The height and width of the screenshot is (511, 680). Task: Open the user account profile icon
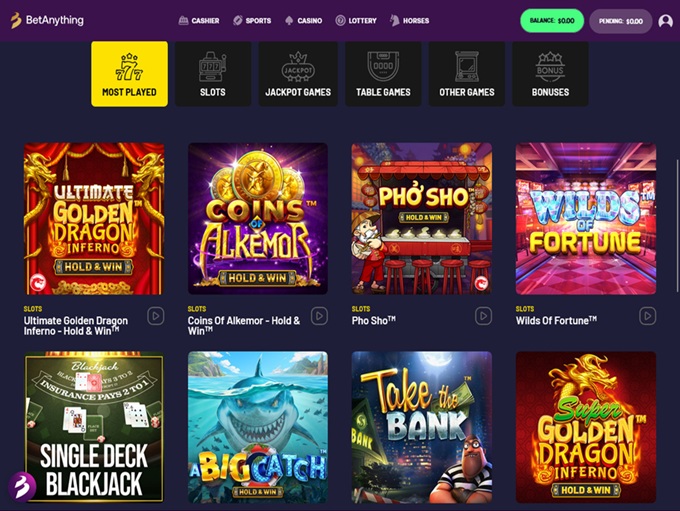tap(665, 21)
